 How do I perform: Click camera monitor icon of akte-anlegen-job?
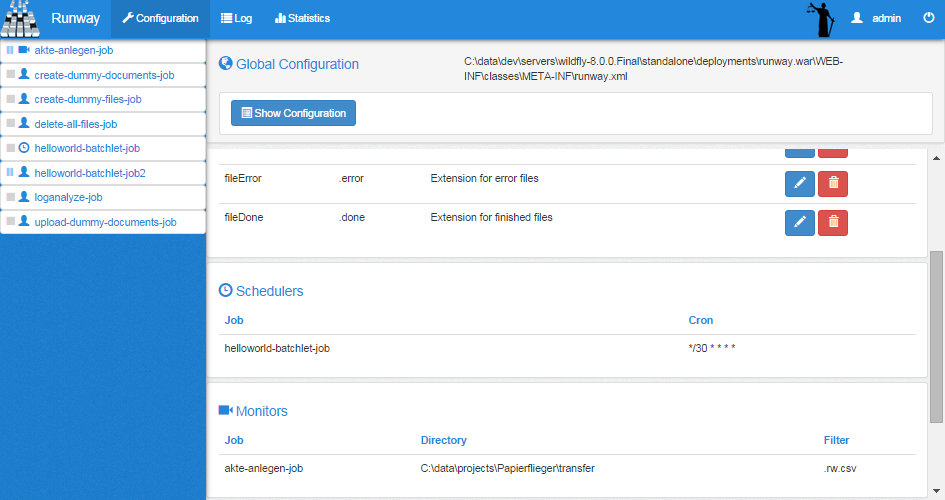[x=24, y=50]
